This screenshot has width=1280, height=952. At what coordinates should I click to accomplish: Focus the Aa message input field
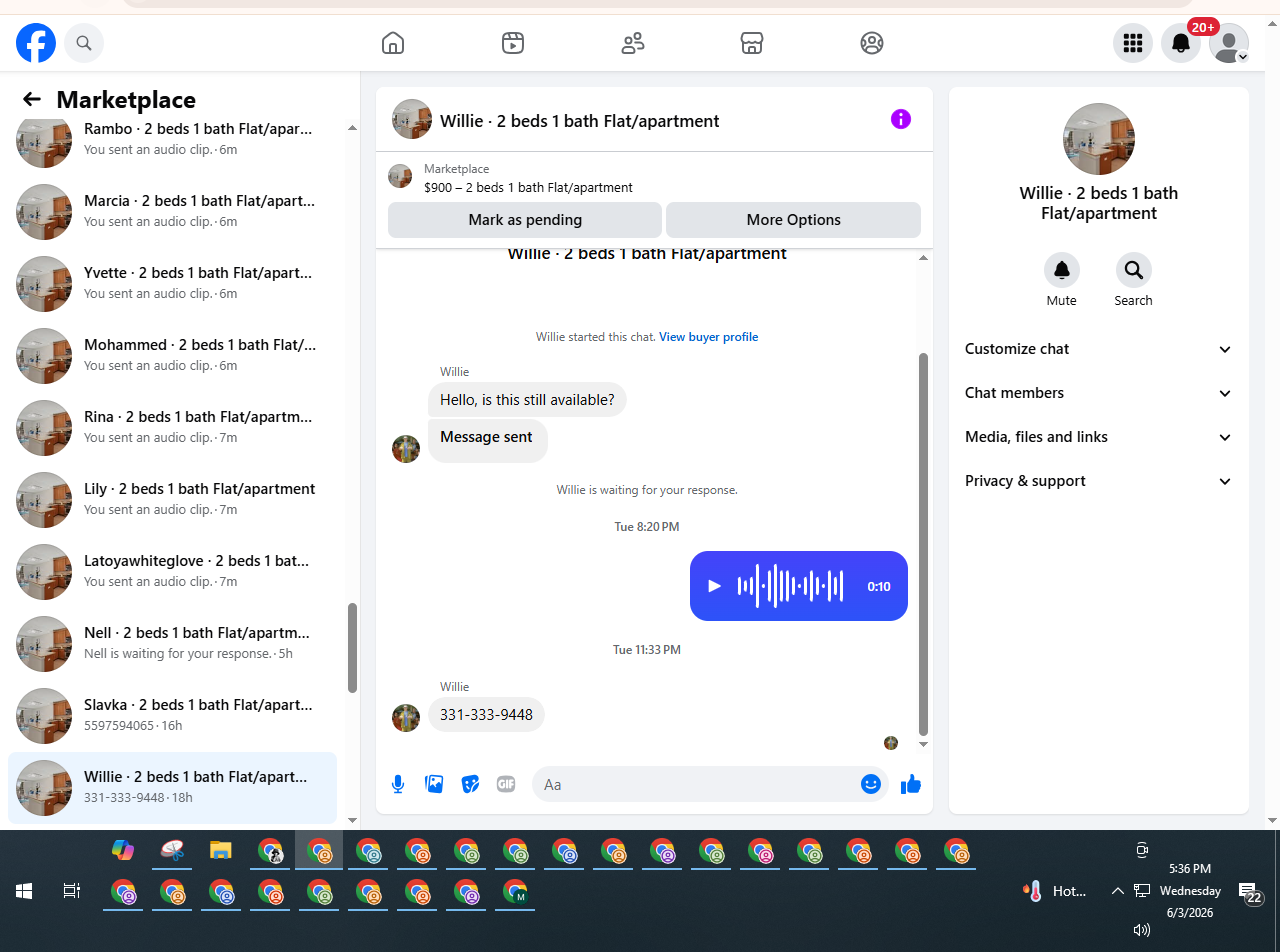(x=696, y=784)
